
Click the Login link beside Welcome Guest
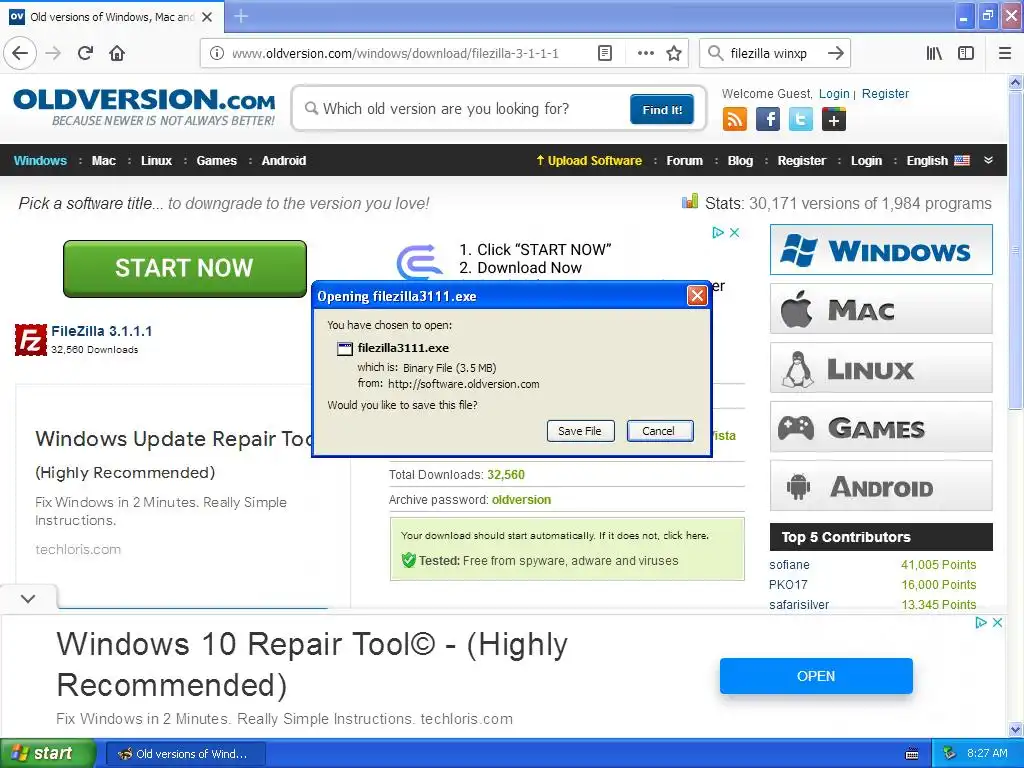834,93
